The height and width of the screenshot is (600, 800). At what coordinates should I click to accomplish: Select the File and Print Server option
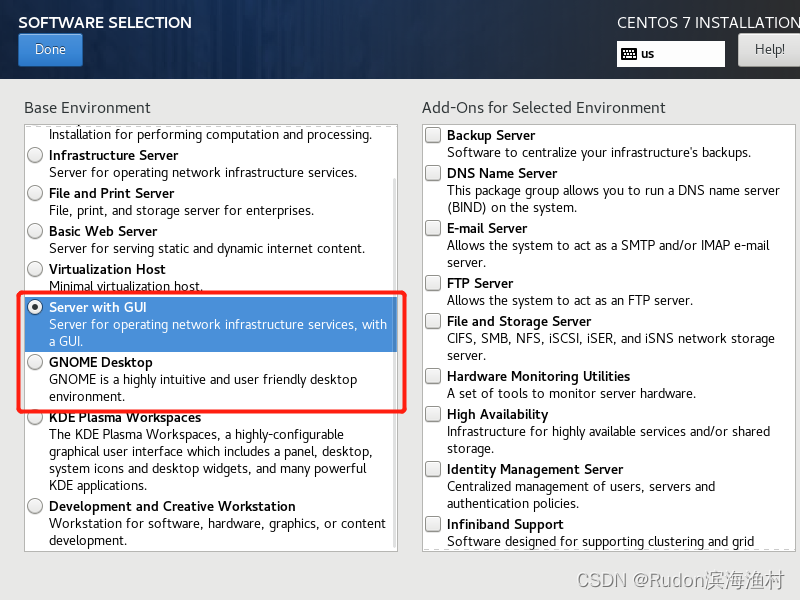[35, 193]
